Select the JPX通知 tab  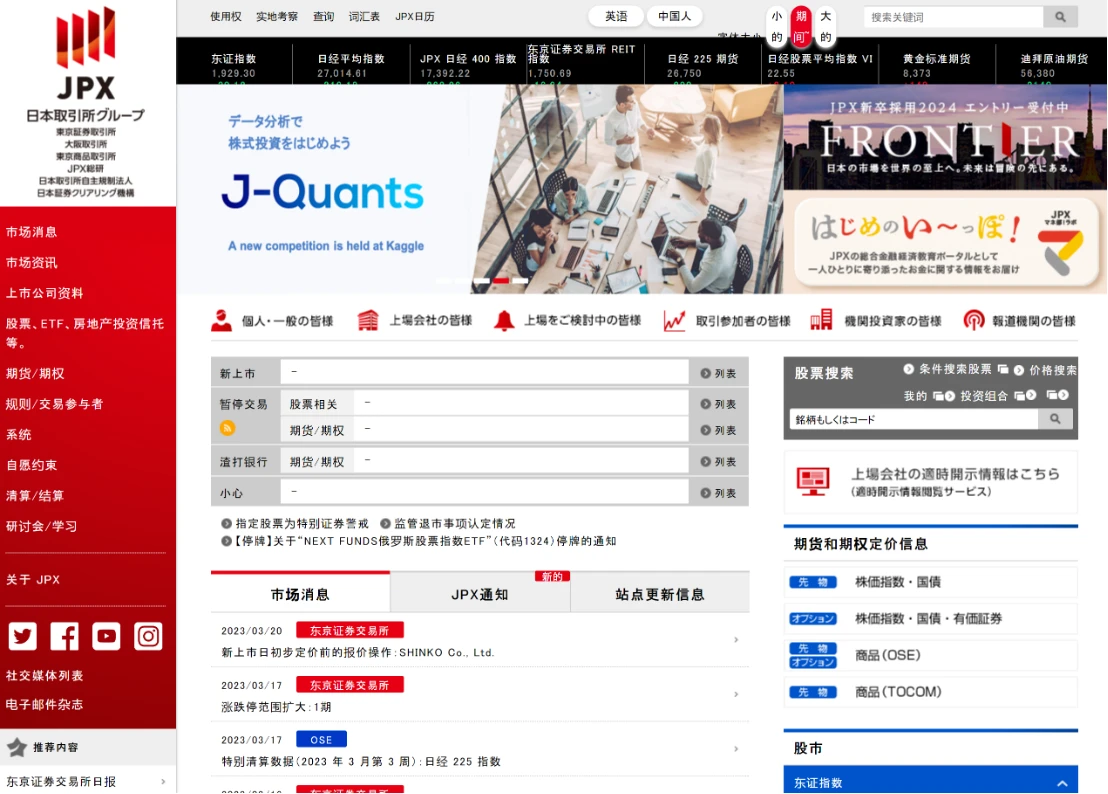tap(480, 593)
